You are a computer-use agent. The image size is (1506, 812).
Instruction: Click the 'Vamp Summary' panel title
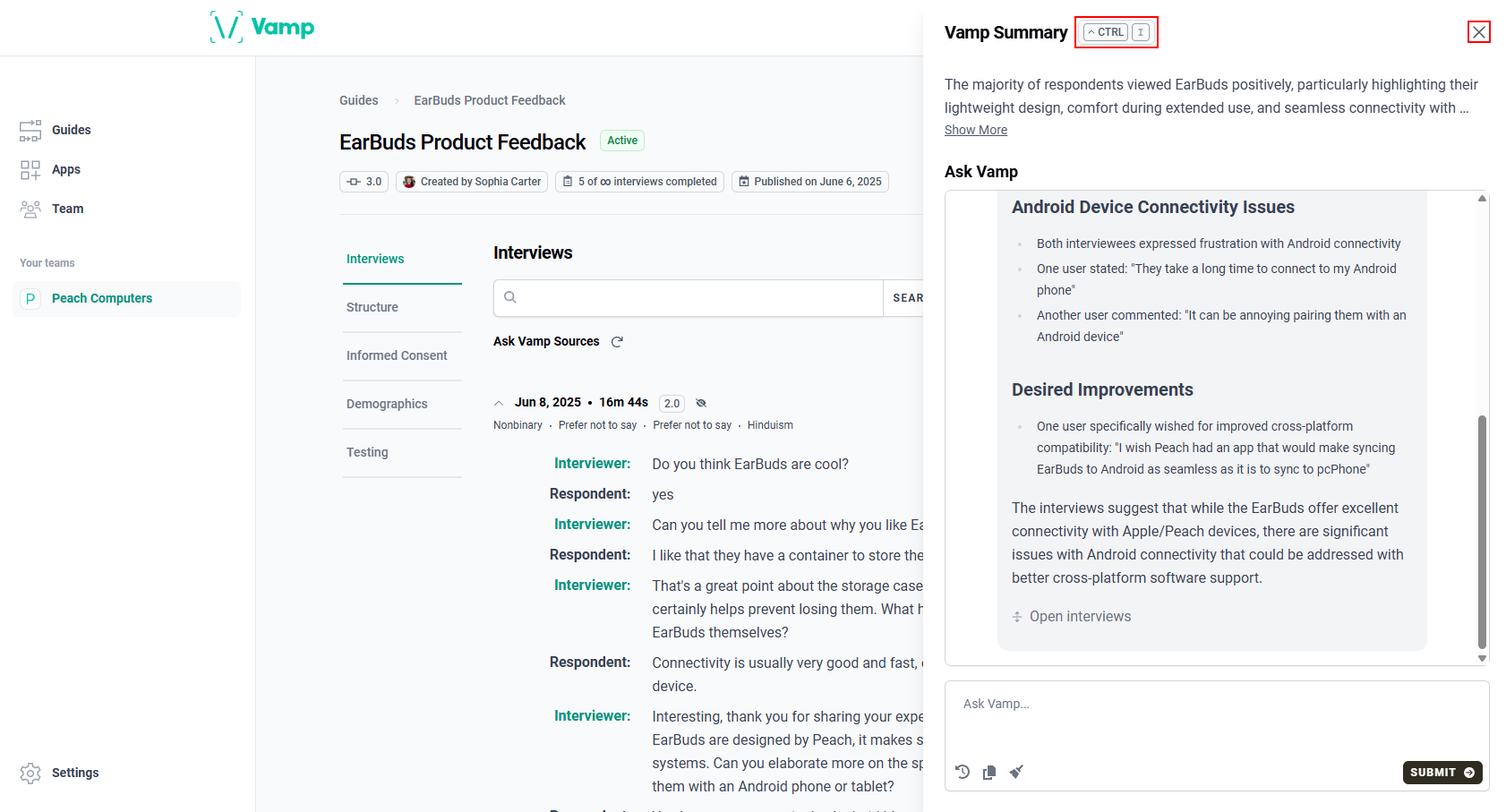click(1005, 33)
